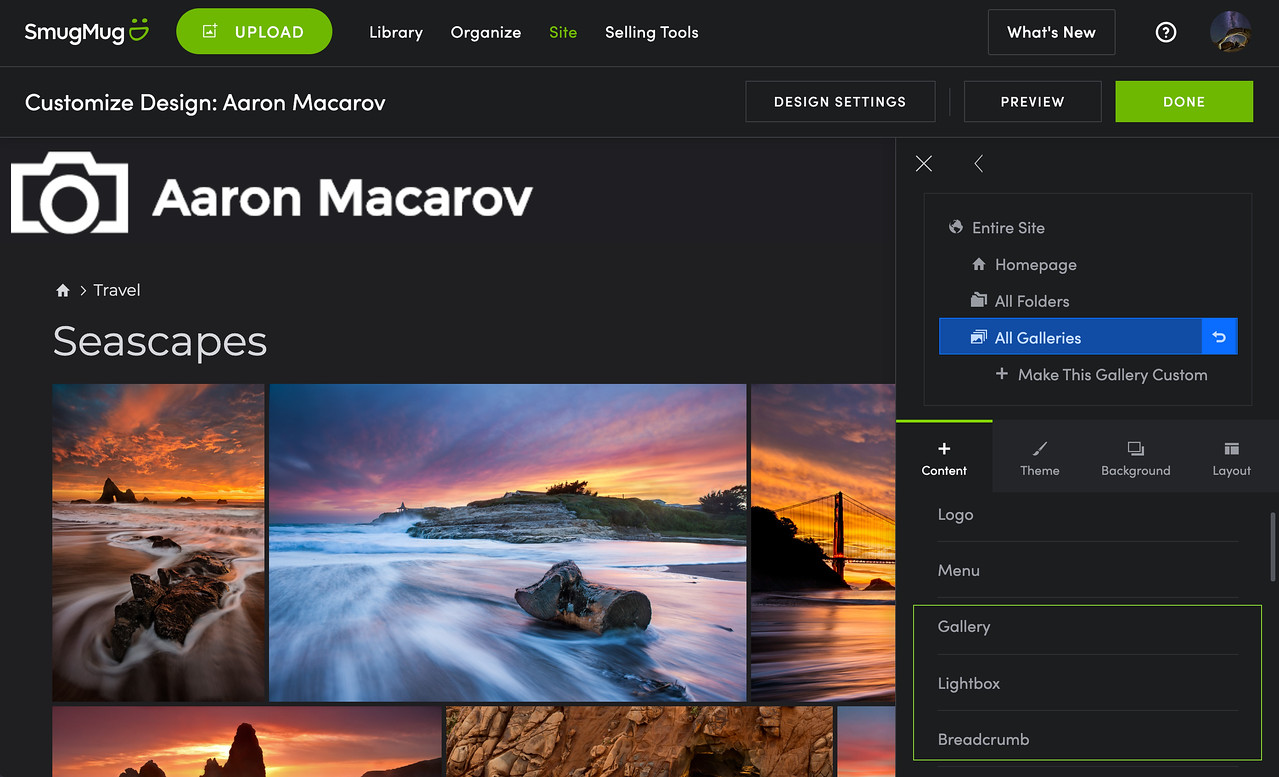
Task: Go back using the left chevron
Action: coord(979,164)
